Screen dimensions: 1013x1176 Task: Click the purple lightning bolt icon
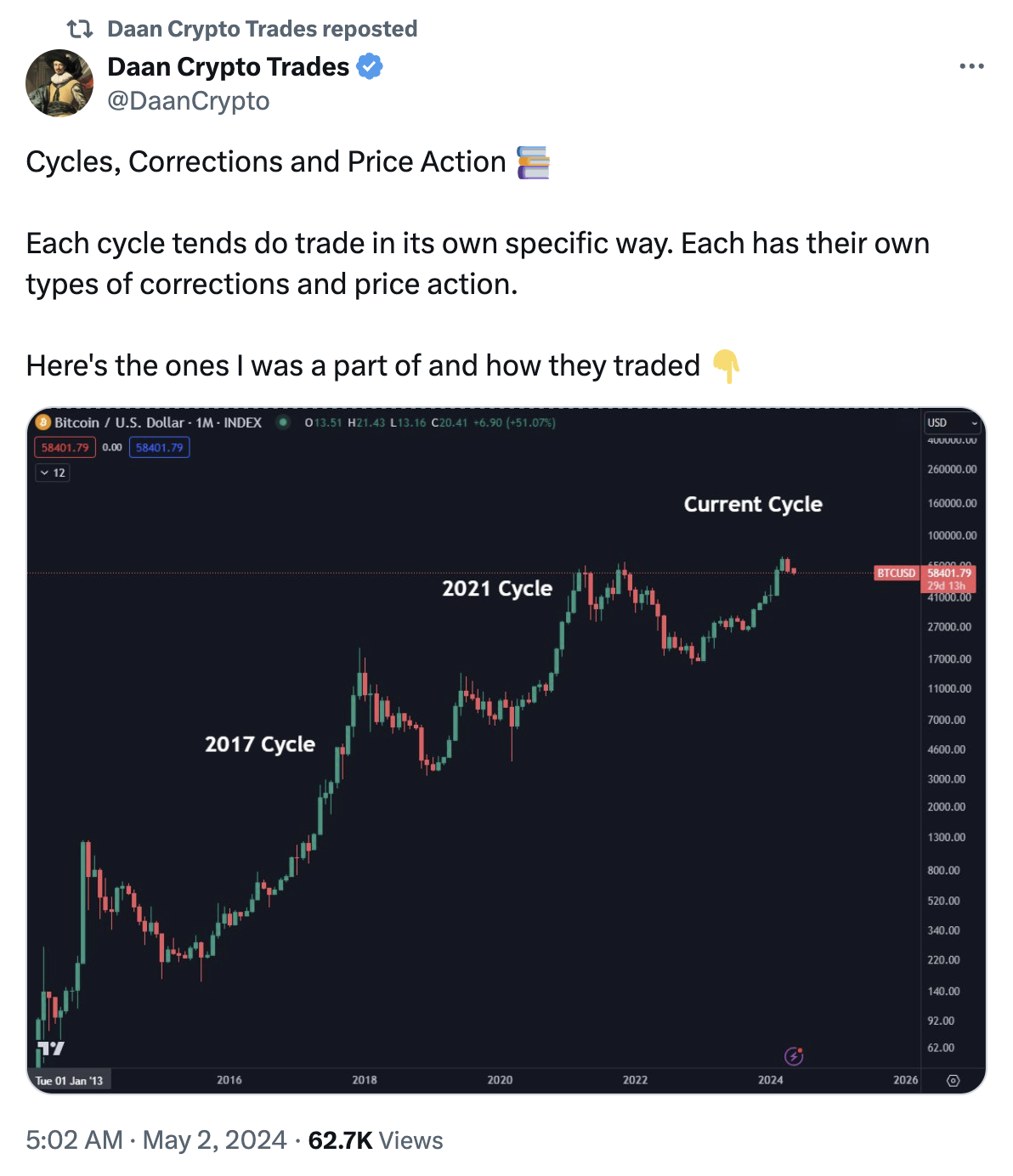794,1056
